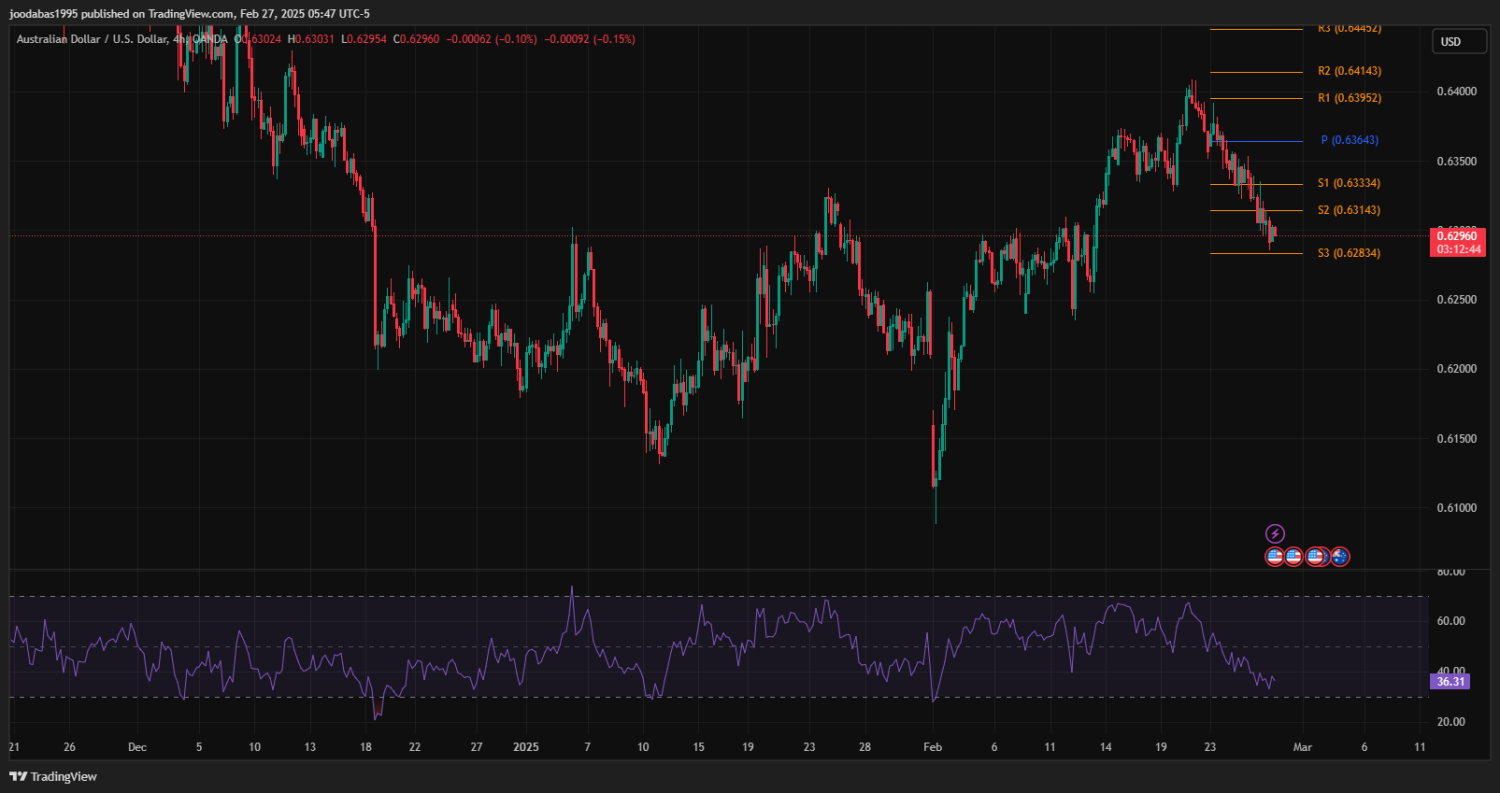This screenshot has height=793, width=1500.
Task: Select the RSI value label 36.31
Action: coord(1450,681)
